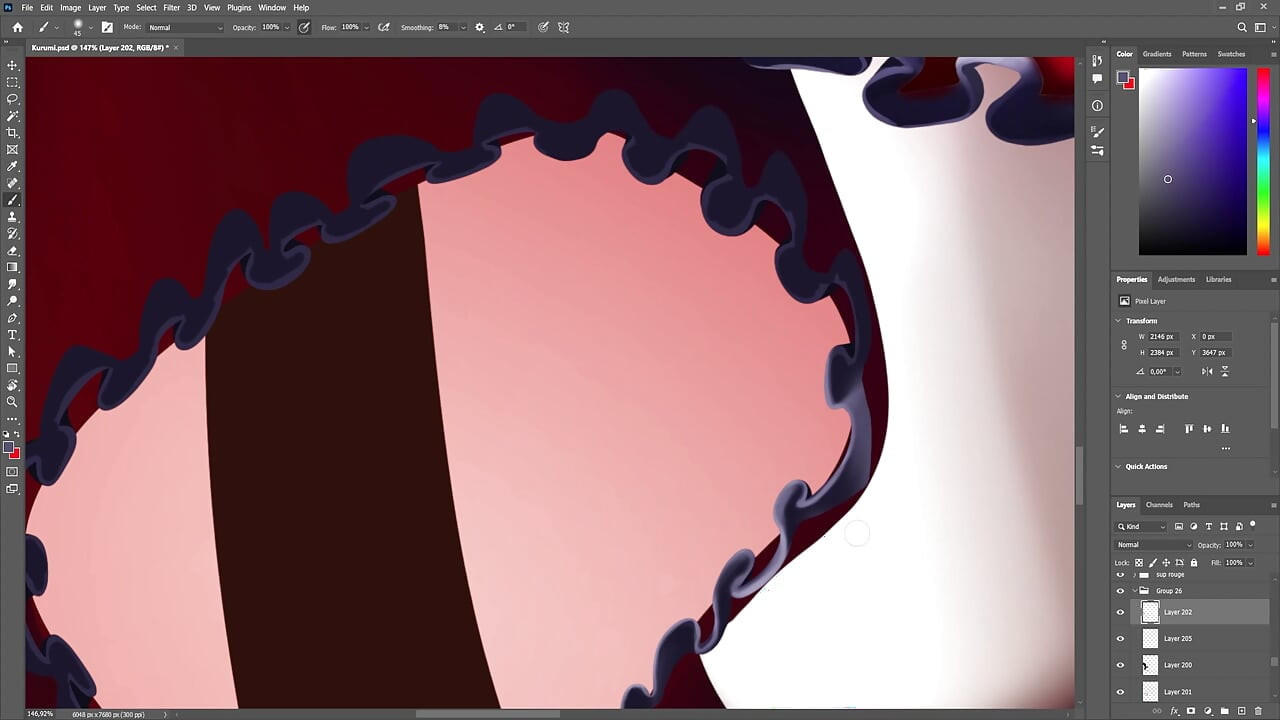Add layer style via fx icon
This screenshot has width=1280, height=720.
point(1175,711)
